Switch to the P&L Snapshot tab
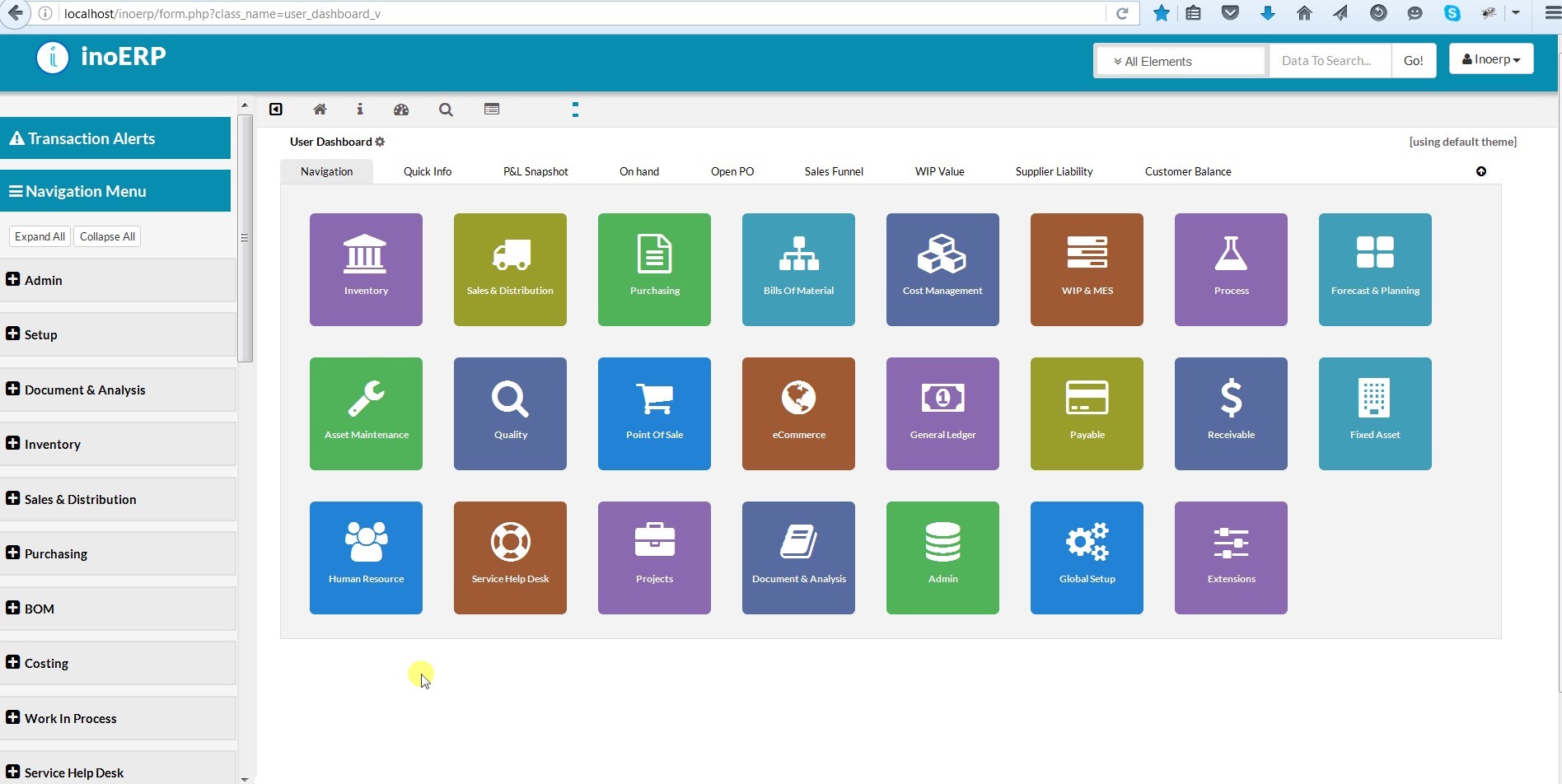Viewport: 1562px width, 784px height. 535,171
